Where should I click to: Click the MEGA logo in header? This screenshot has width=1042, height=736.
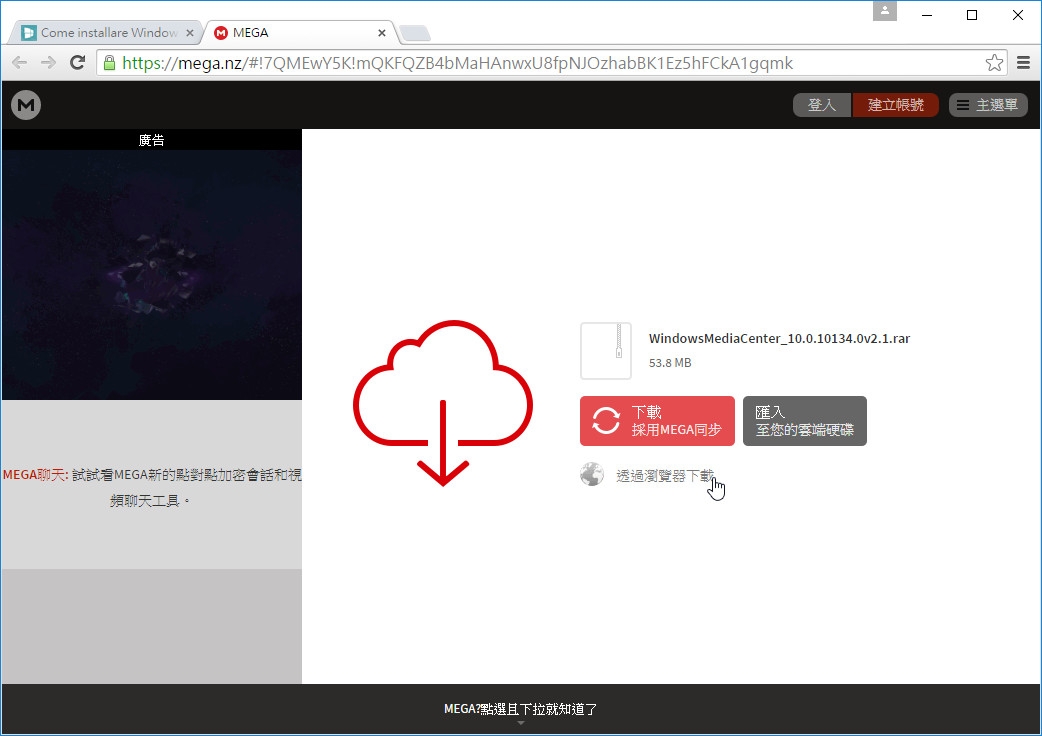(26, 105)
